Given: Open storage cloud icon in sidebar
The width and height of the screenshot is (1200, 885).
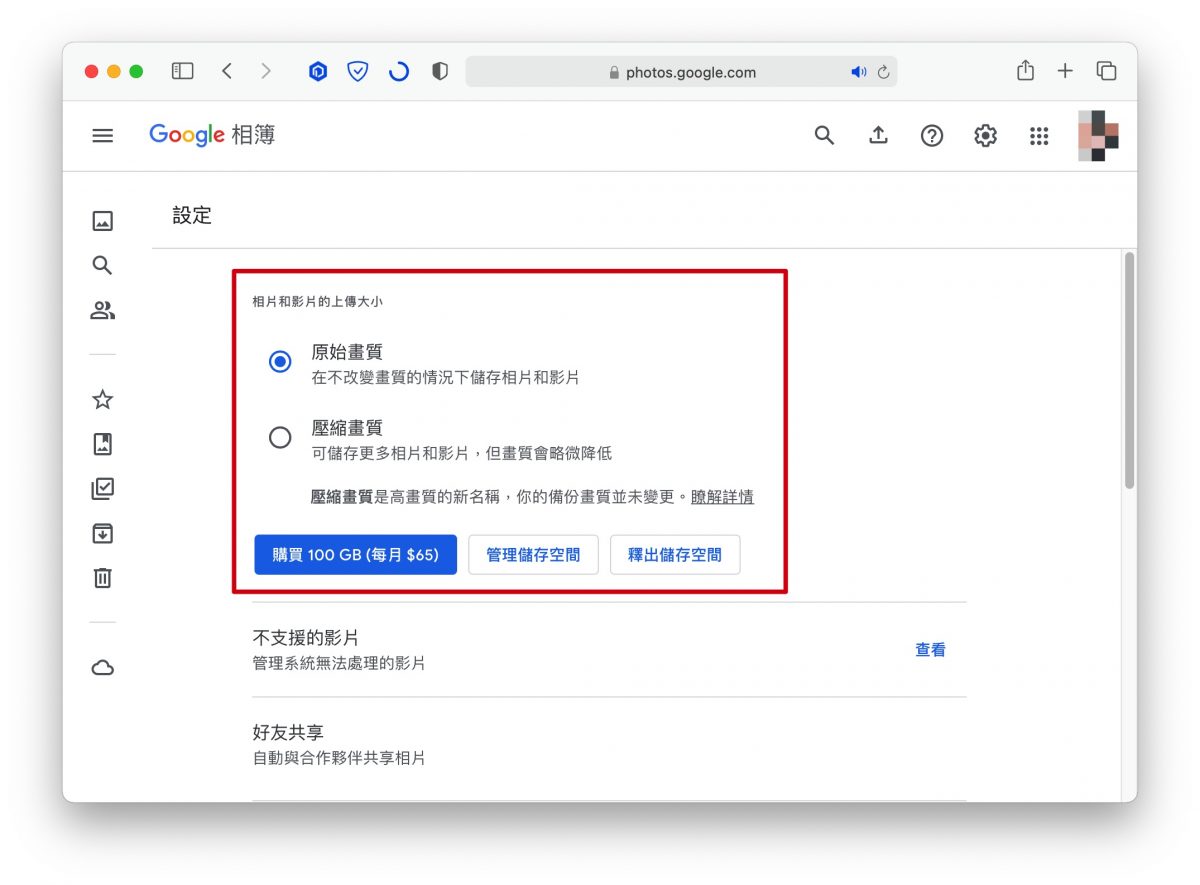Looking at the screenshot, I should coord(102,668).
